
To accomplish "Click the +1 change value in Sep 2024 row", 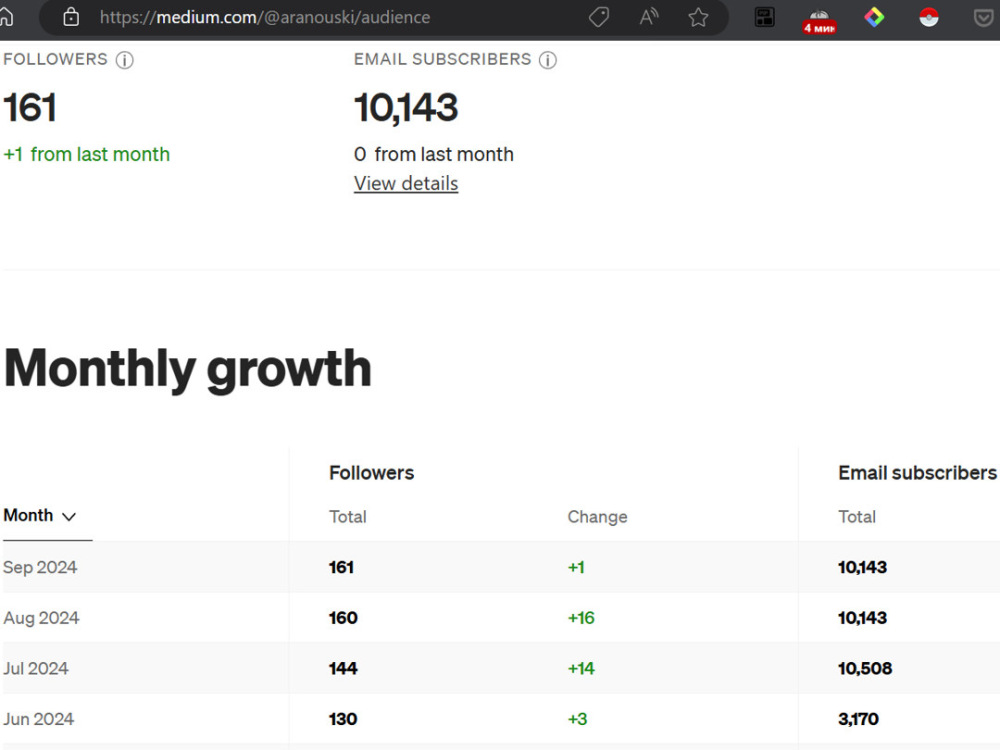I will [x=576, y=567].
